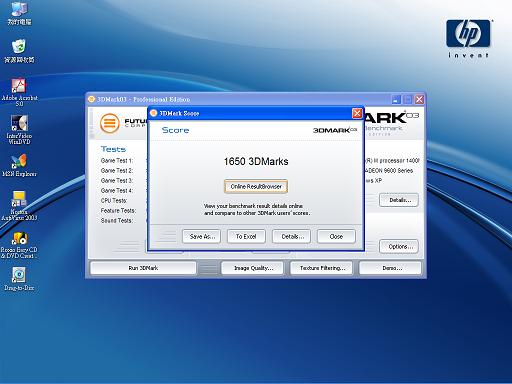
Task: Open Norton AntiVirus 2003 shortcut
Action: (19, 205)
